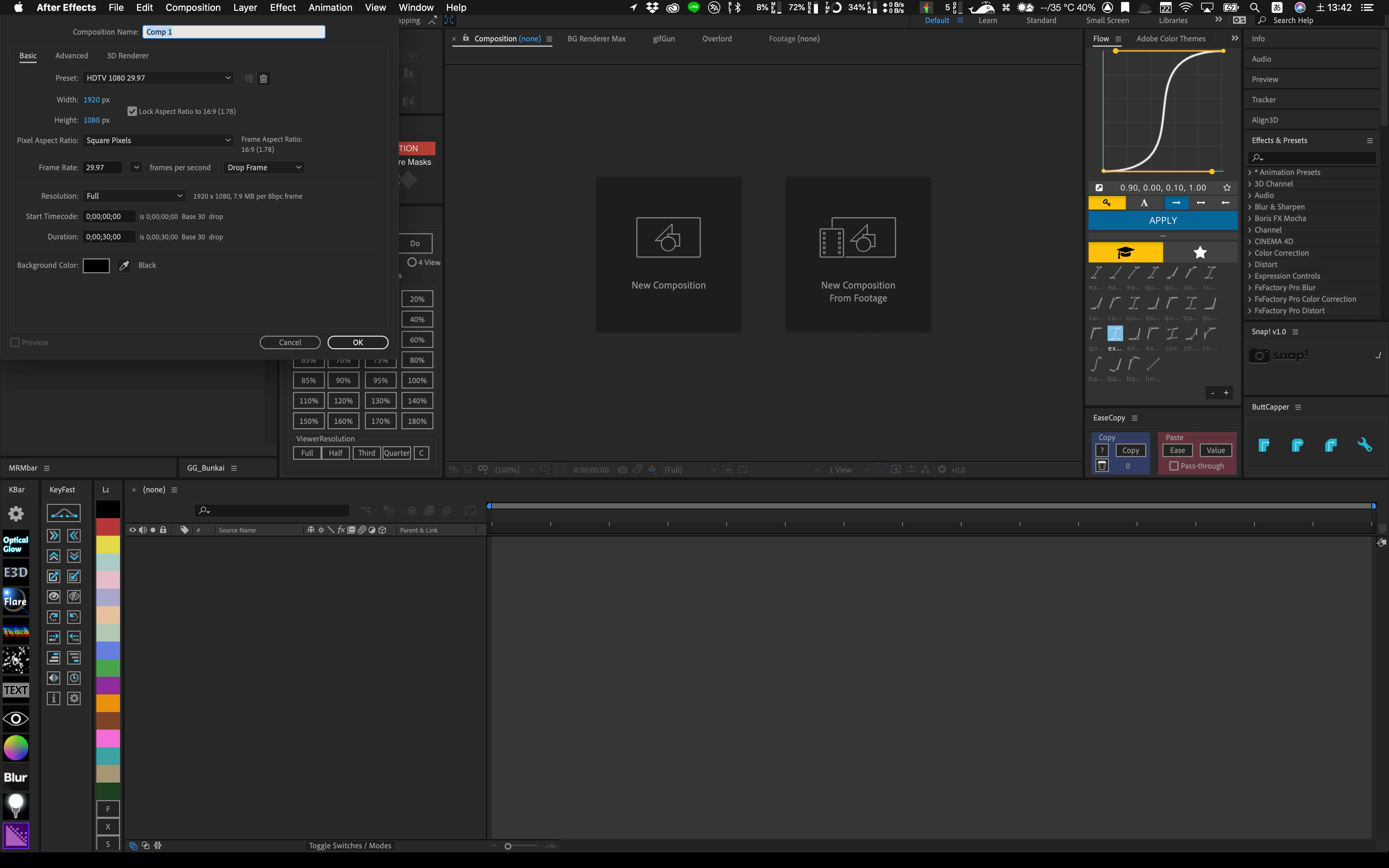
Task: Open the Pixel Aspect Ratio dropdown
Action: 158,141
